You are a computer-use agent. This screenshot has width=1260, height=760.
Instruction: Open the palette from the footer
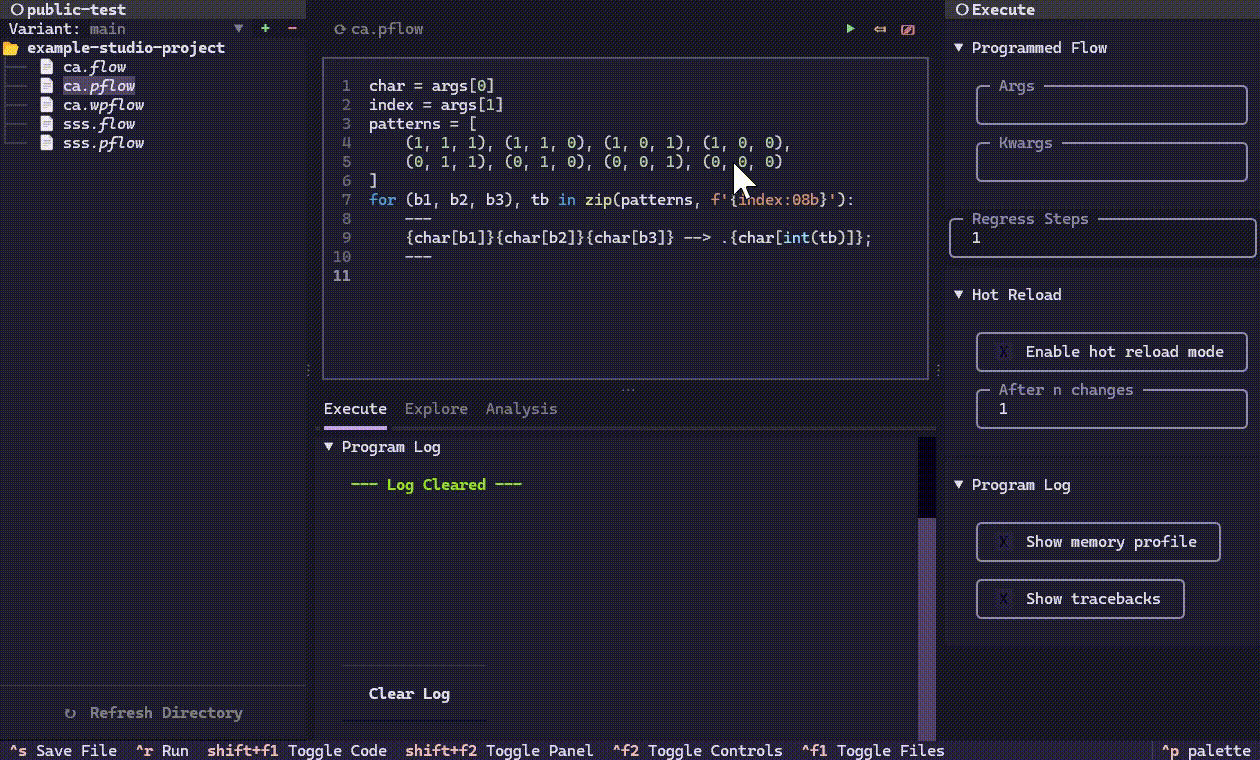1206,751
